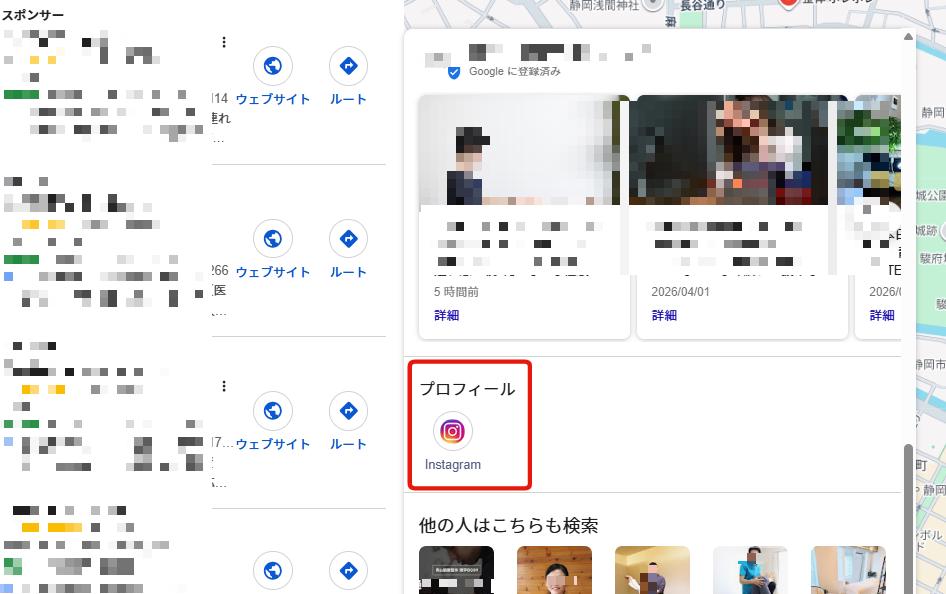Open 詳細 link for the 2026/04/01 post
This screenshot has width=946, height=594.
(x=664, y=315)
